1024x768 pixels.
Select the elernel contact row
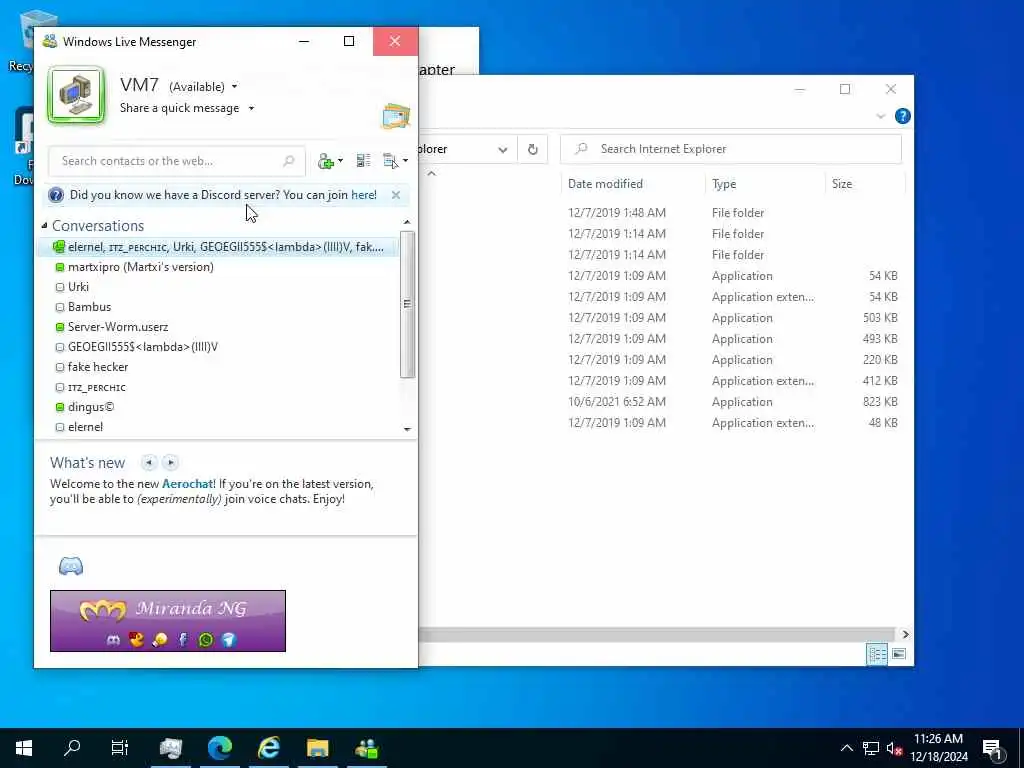click(x=219, y=427)
